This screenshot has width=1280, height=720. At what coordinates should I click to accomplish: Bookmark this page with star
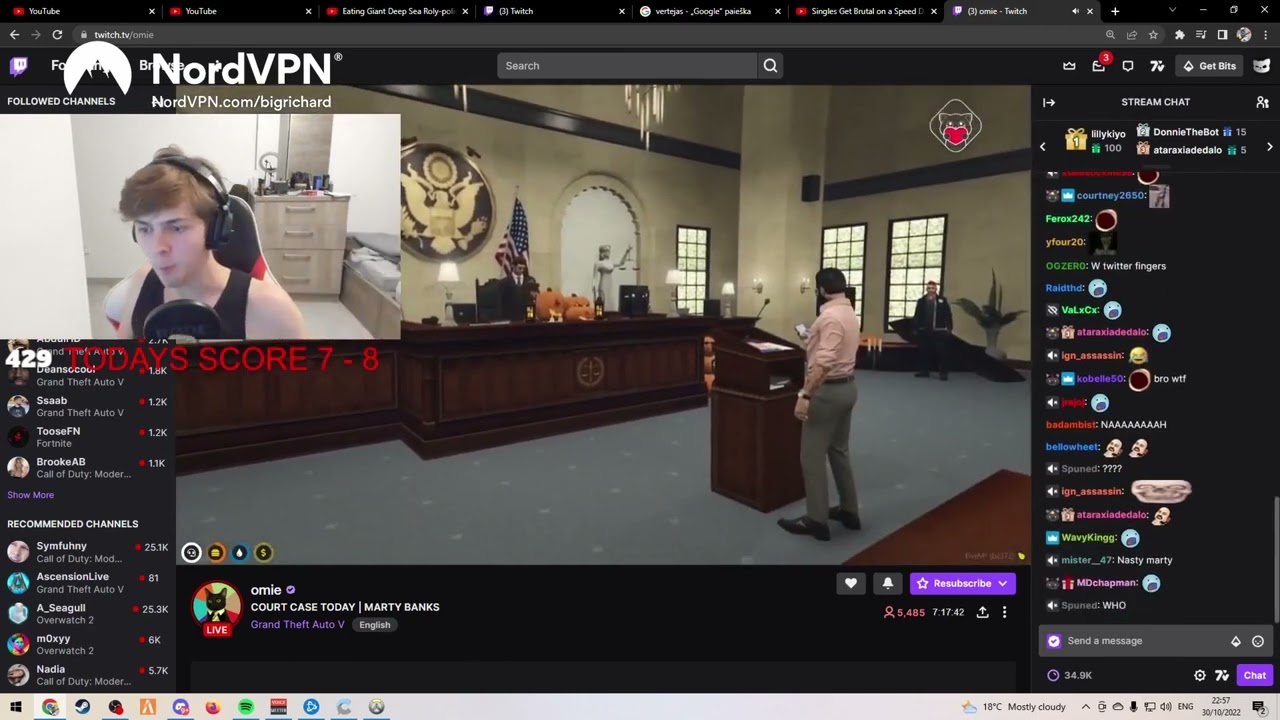point(1153,35)
